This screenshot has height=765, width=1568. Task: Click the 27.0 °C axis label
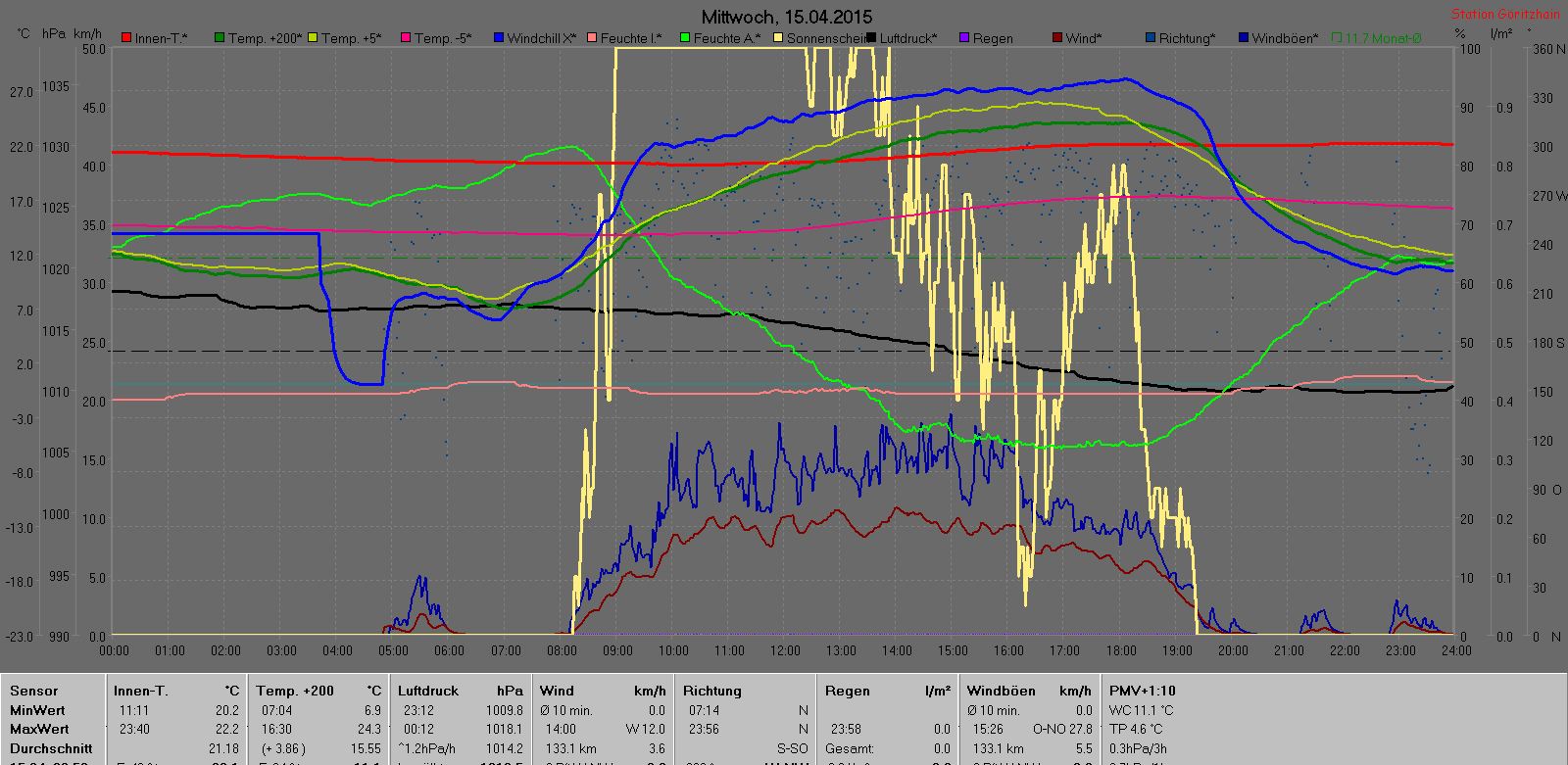[x=22, y=92]
